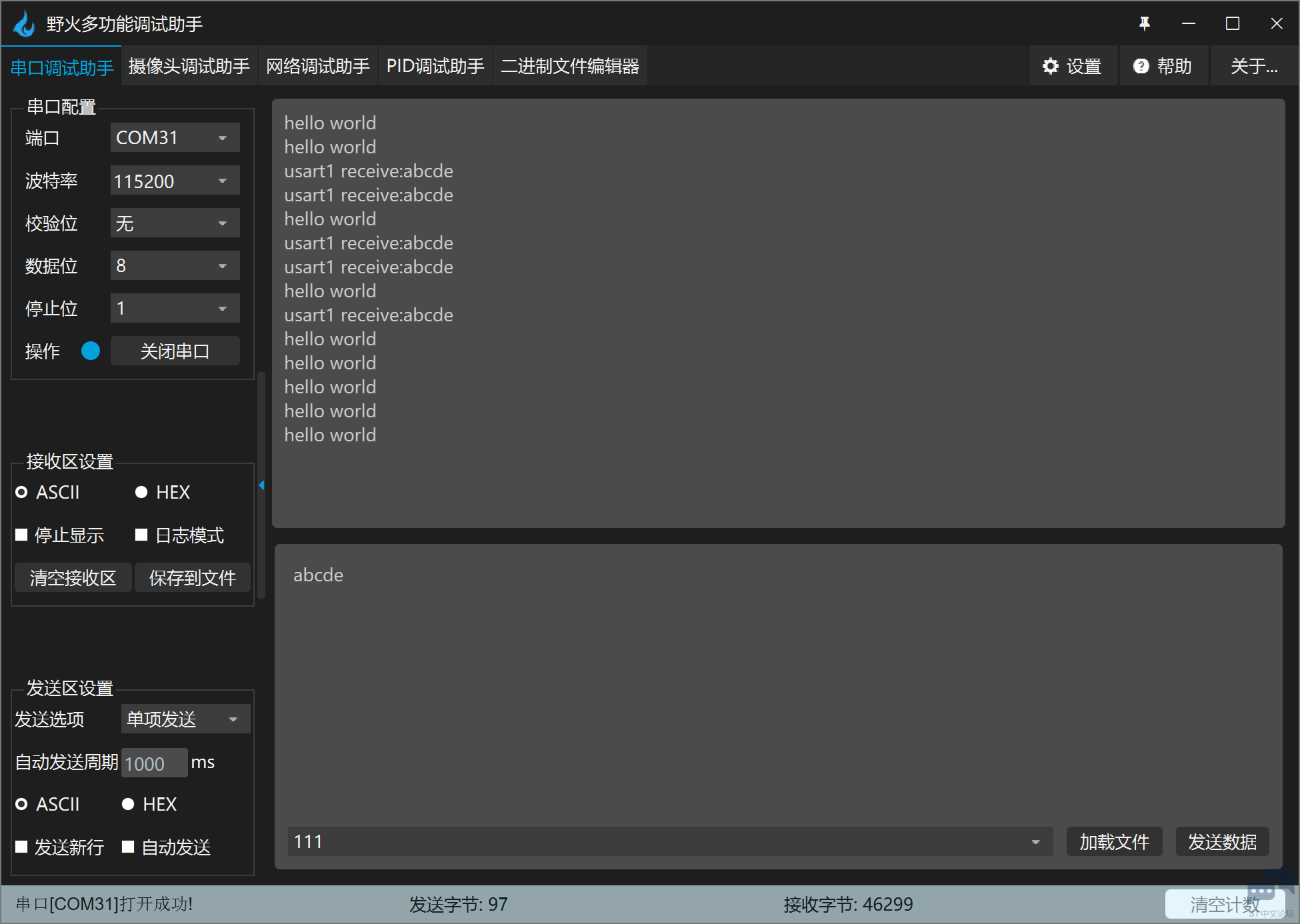
Task: Click the receive output text area
Action: coord(778,313)
